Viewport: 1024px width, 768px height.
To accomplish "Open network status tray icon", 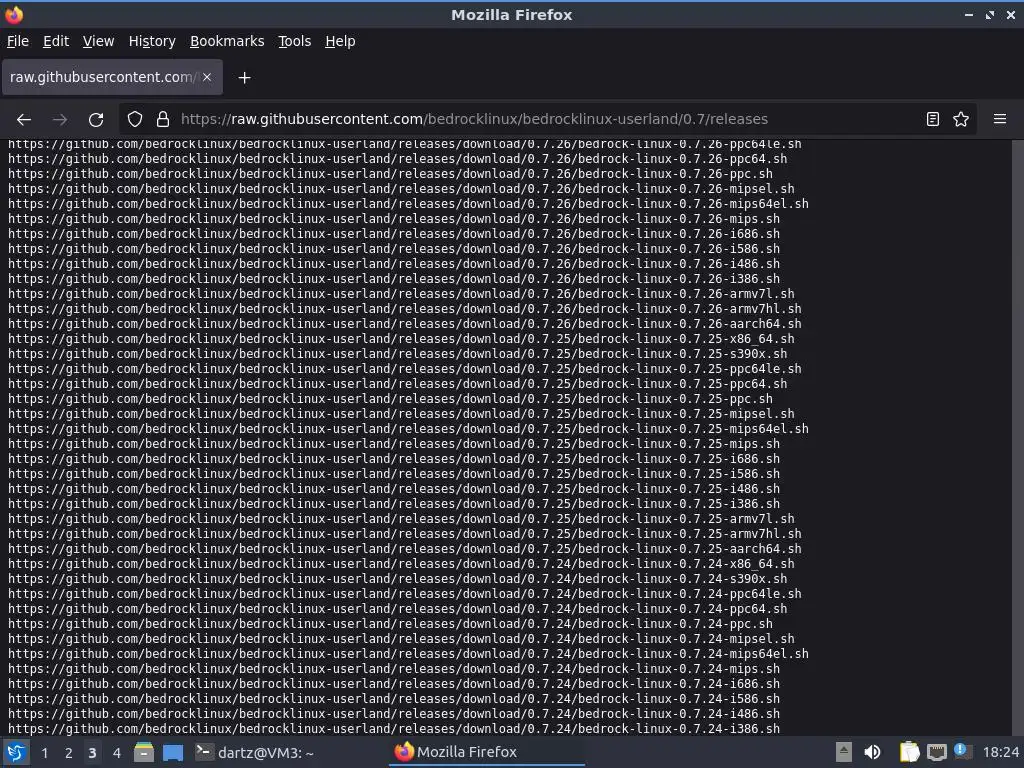I will coord(937,752).
